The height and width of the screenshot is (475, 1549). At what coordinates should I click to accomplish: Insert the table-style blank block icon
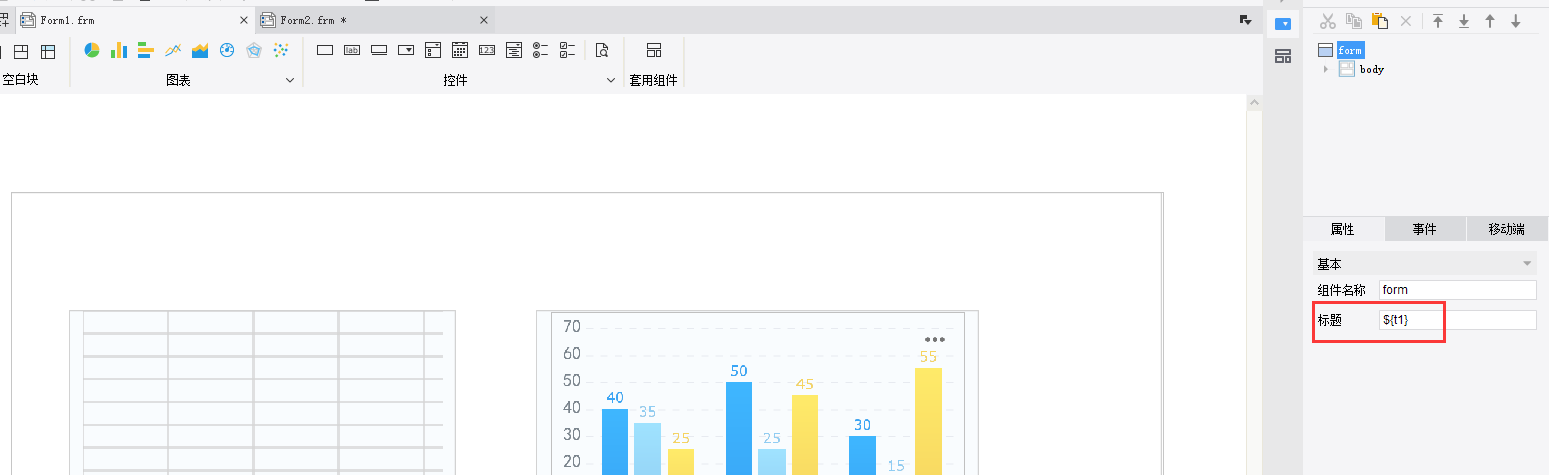48,51
